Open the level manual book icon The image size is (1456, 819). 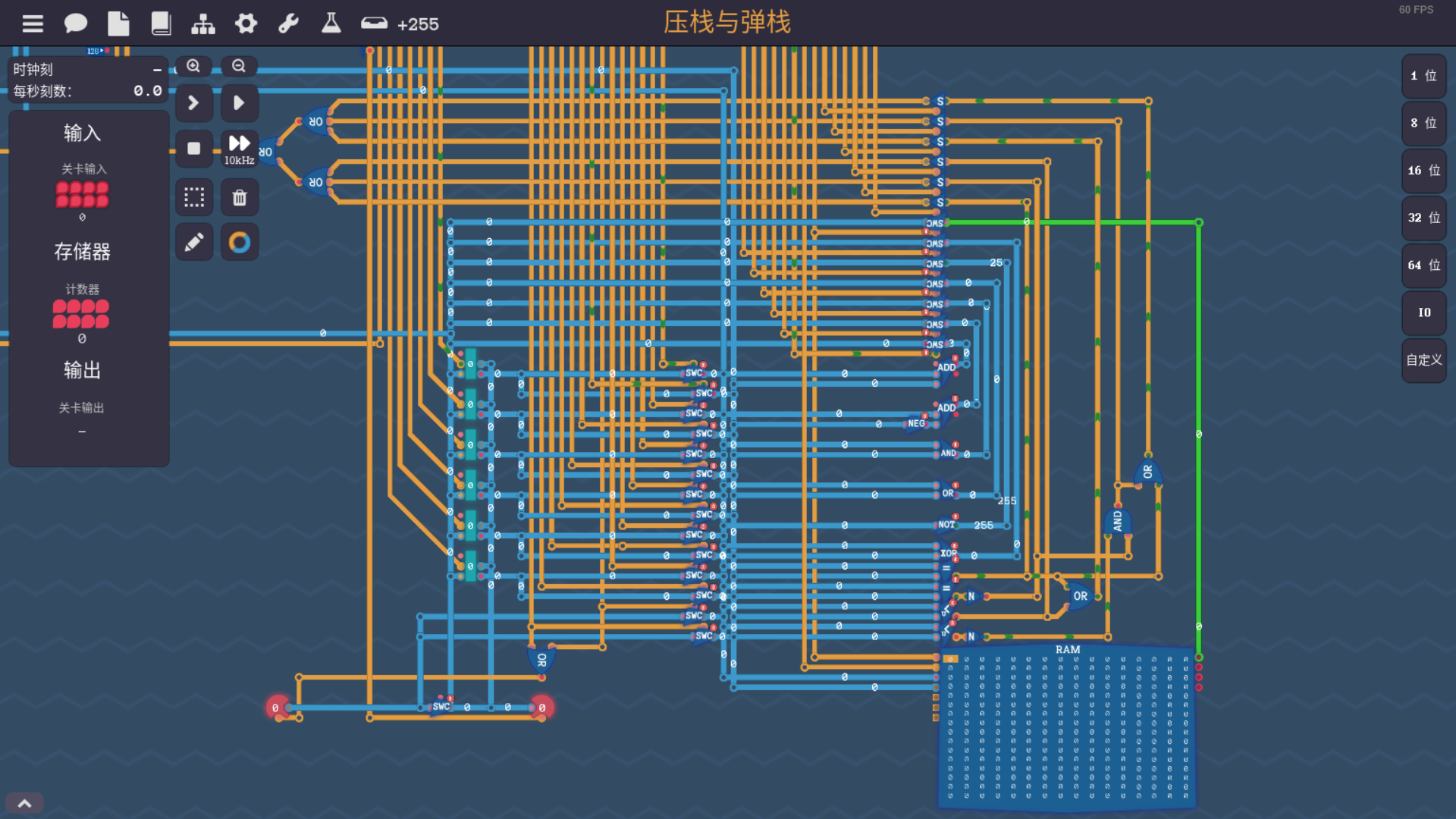[x=161, y=24]
